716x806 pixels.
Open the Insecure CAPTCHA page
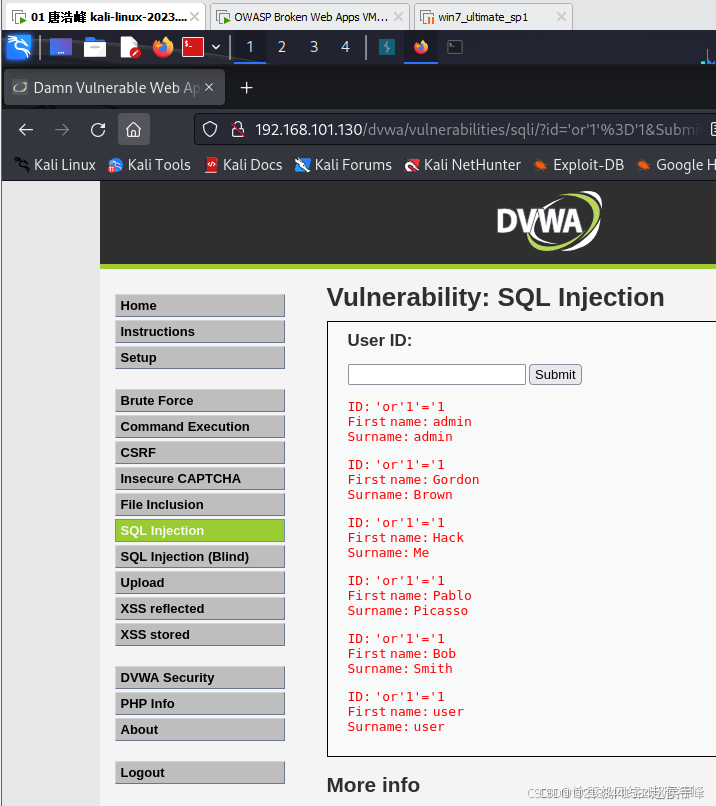[199, 479]
